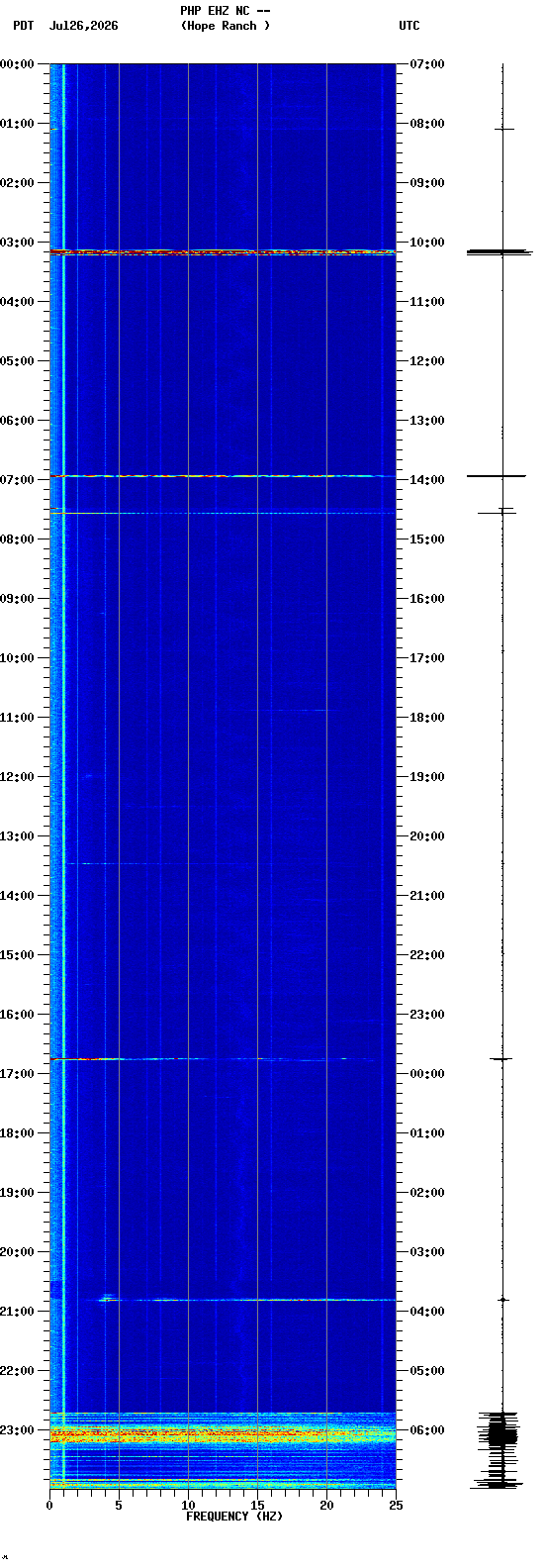Click 21:00 on the PDT axis
Viewport: 546px width, 1568px height.
(x=17, y=1312)
